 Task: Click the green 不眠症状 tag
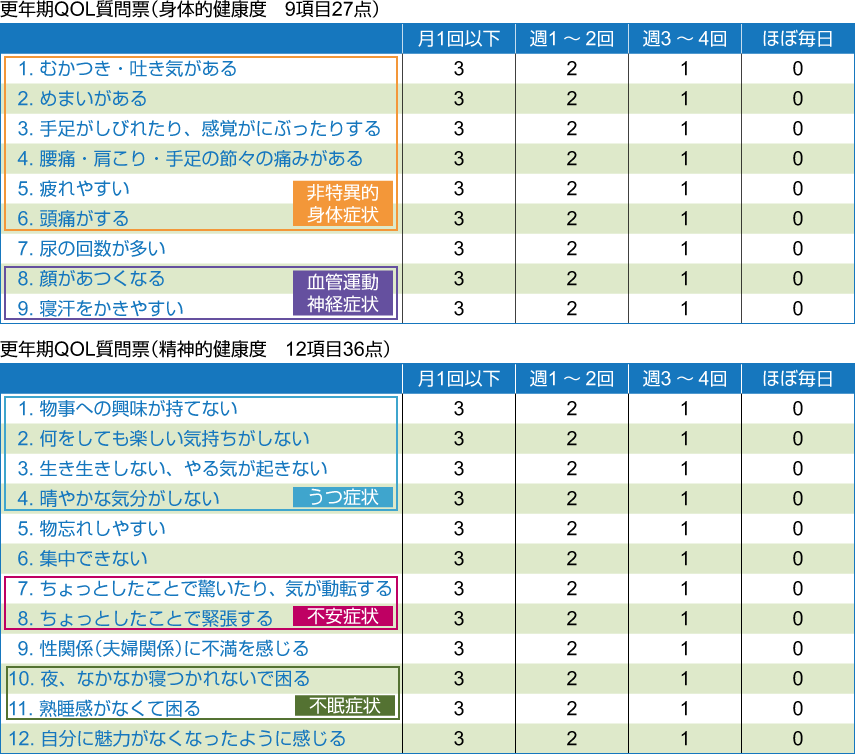pyautogui.click(x=345, y=707)
